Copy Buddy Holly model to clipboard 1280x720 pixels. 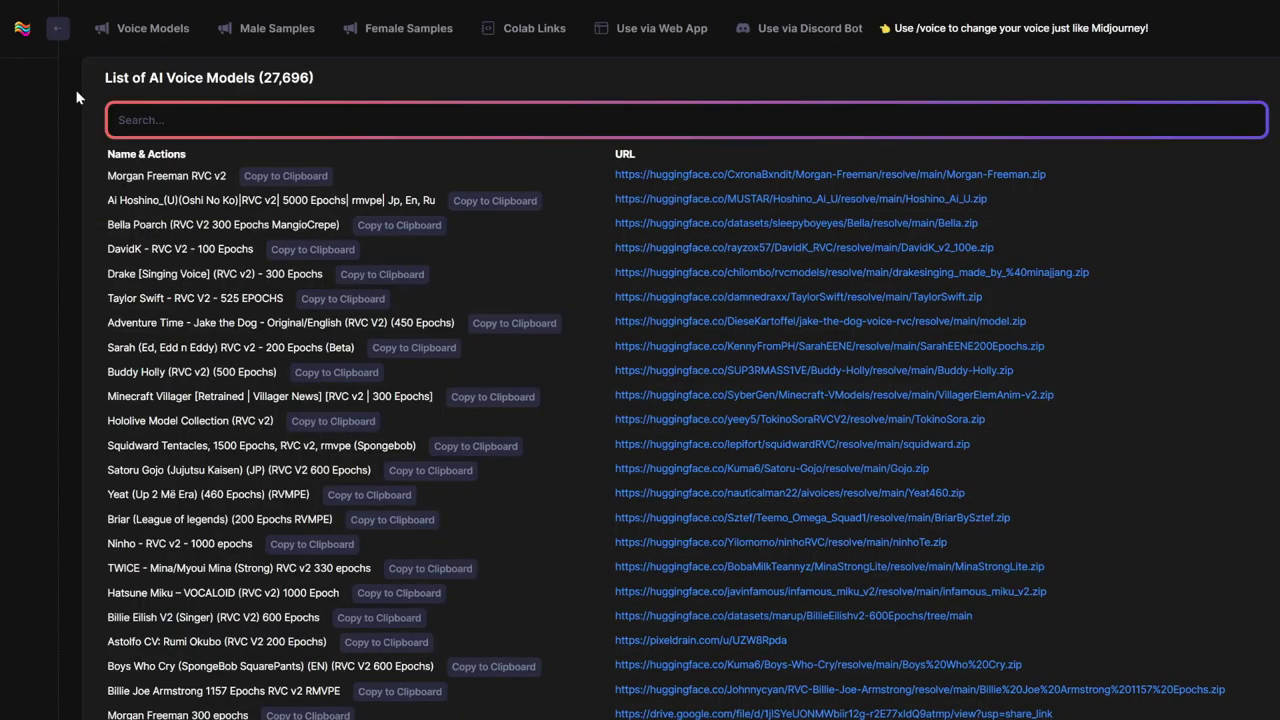click(x=336, y=372)
